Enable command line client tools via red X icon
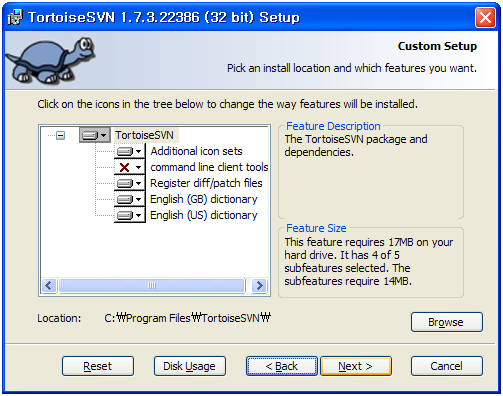This screenshot has height=396, width=503. pyautogui.click(x=130, y=167)
